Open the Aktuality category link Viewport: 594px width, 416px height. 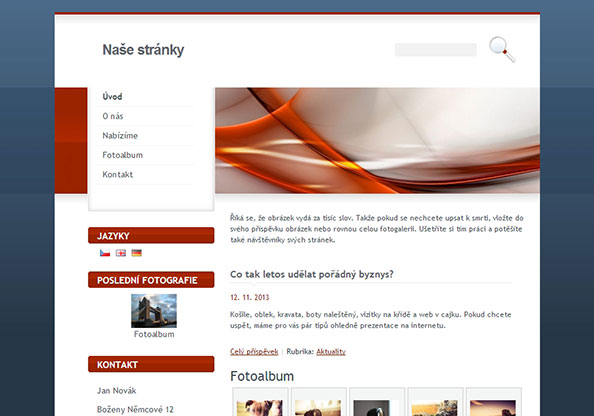point(331,352)
